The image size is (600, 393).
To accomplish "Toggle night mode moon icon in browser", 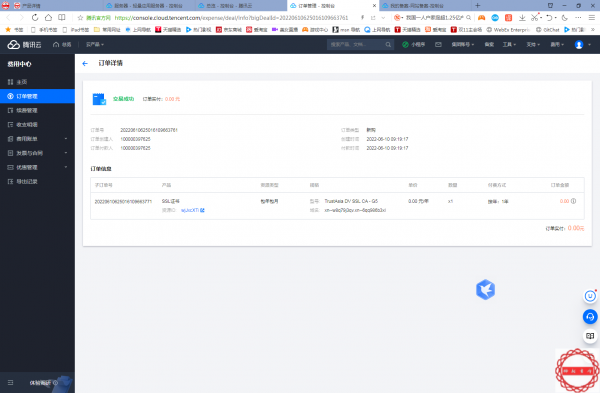I will pyautogui.click(x=564, y=18).
